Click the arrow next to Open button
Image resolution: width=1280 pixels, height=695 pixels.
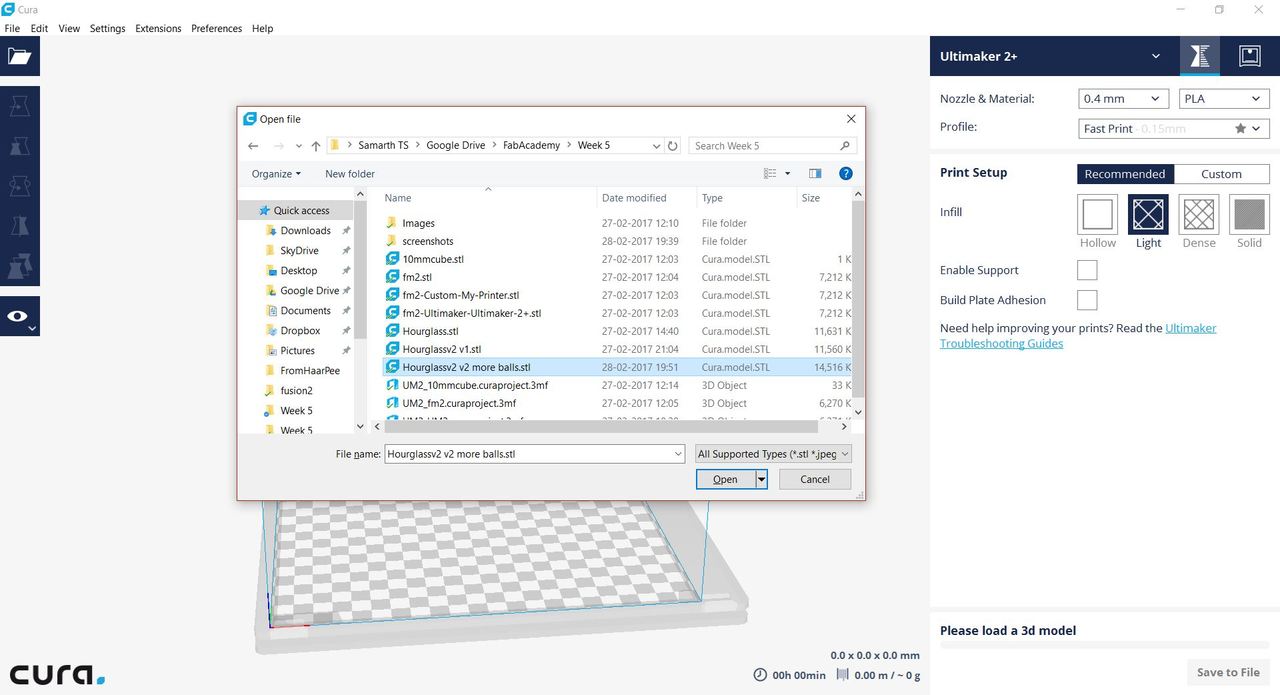[x=762, y=480]
